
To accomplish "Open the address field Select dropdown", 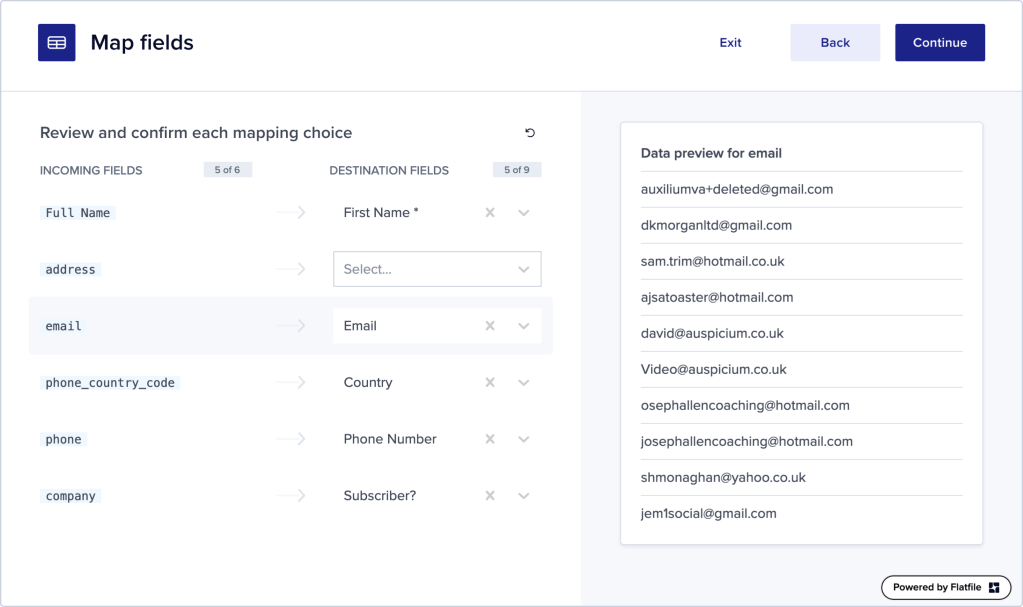I will (x=437, y=269).
